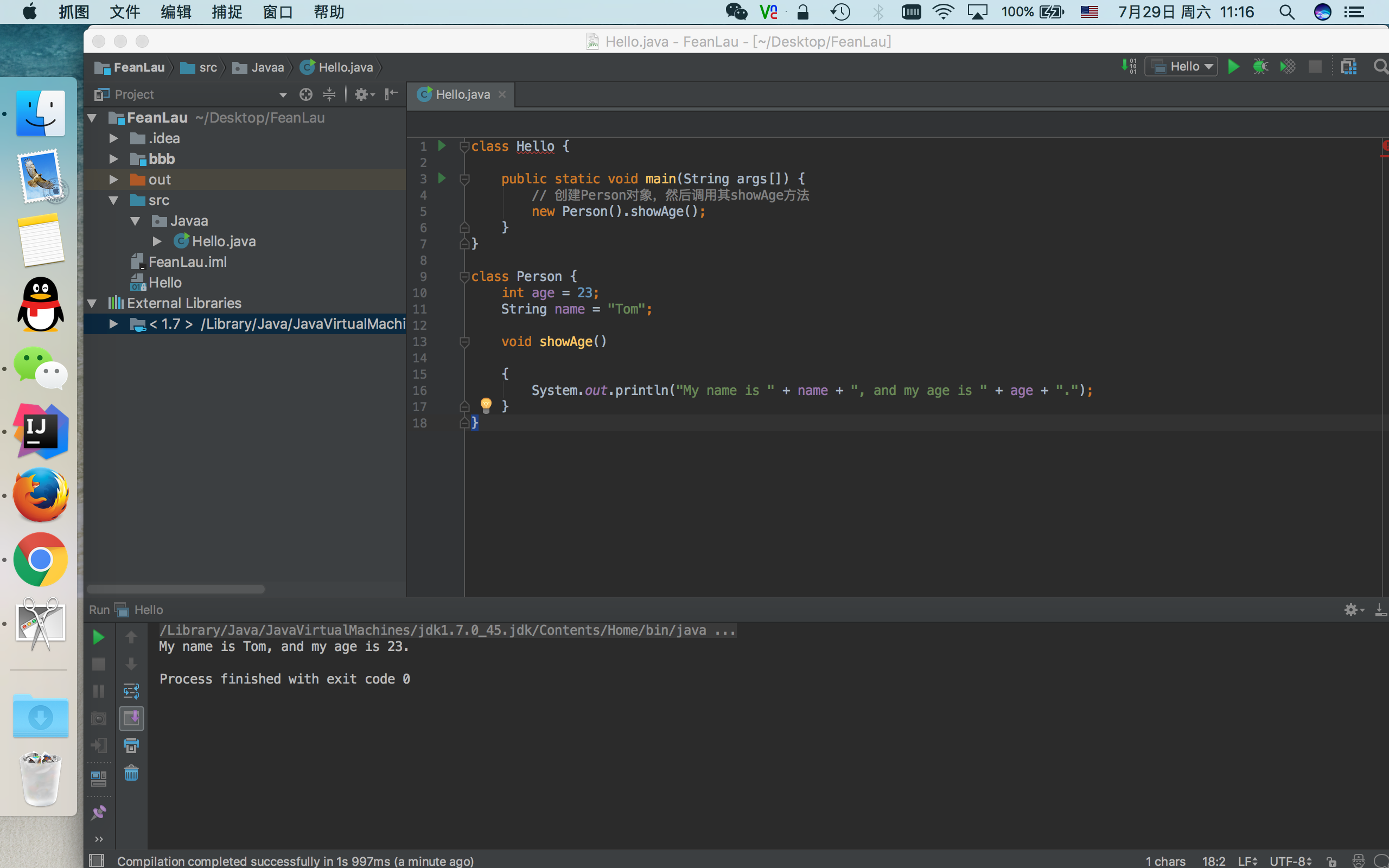Collapse the src folder node
Image resolution: width=1389 pixels, height=868 pixels.
coord(113,200)
